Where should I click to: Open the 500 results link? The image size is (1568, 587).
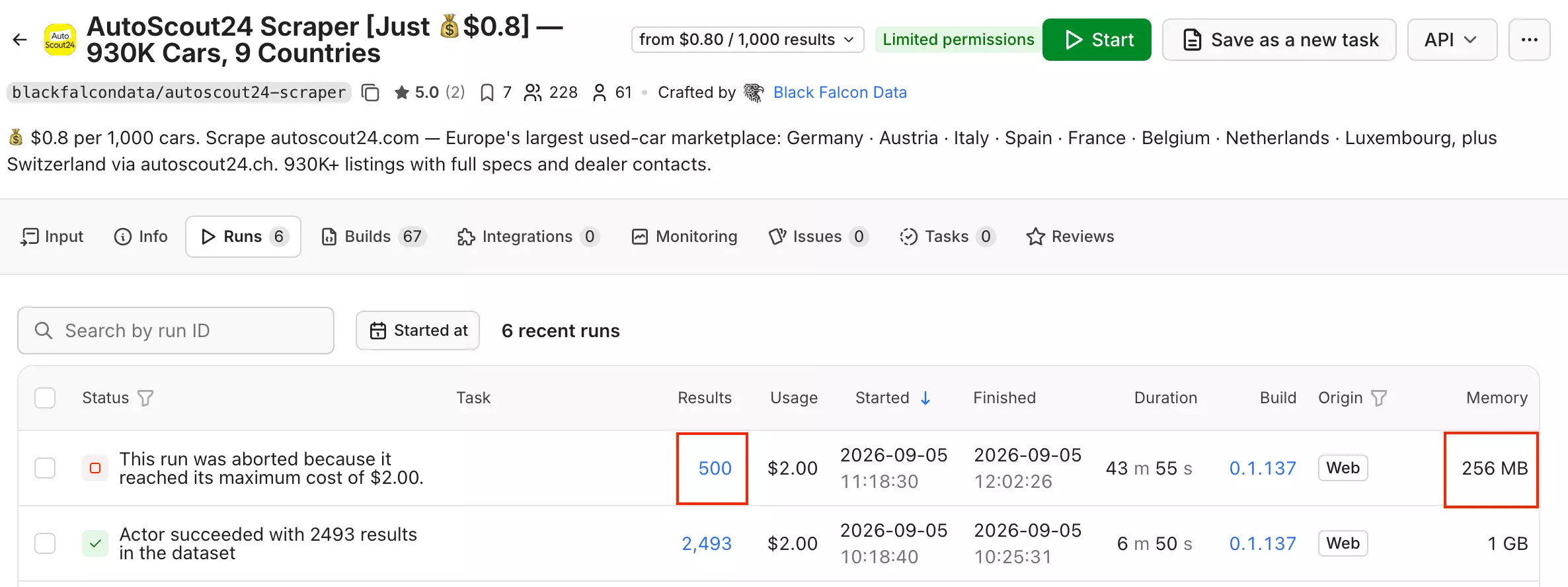point(715,468)
